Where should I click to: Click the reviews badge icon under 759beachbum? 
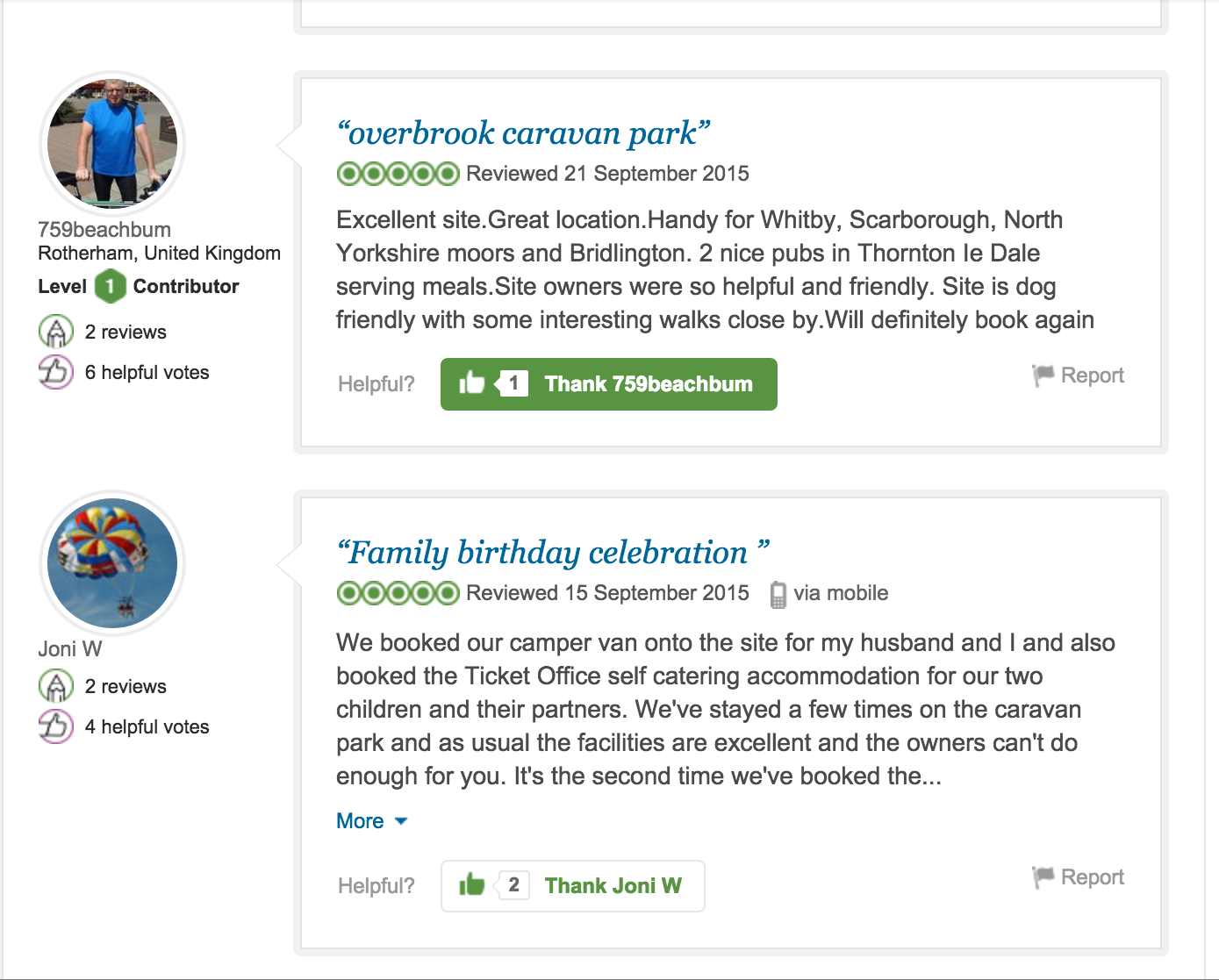point(55,332)
